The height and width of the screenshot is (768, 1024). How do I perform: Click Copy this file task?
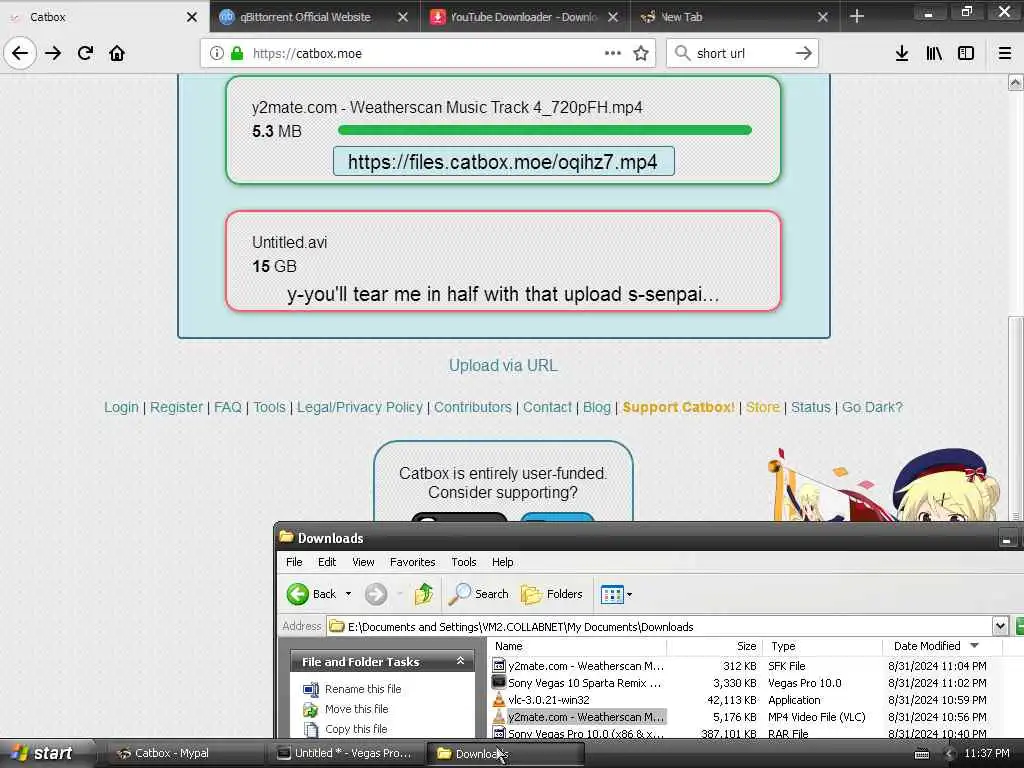click(x=356, y=729)
